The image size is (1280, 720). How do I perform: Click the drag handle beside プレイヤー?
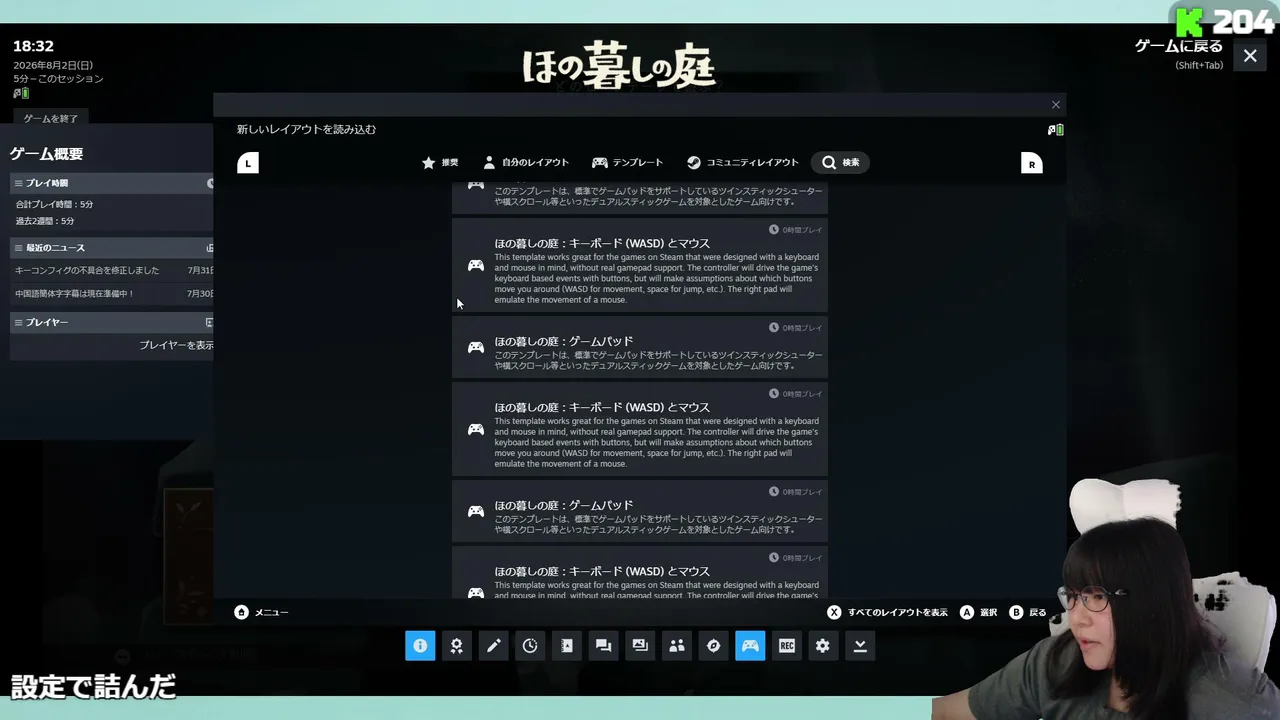coord(19,322)
